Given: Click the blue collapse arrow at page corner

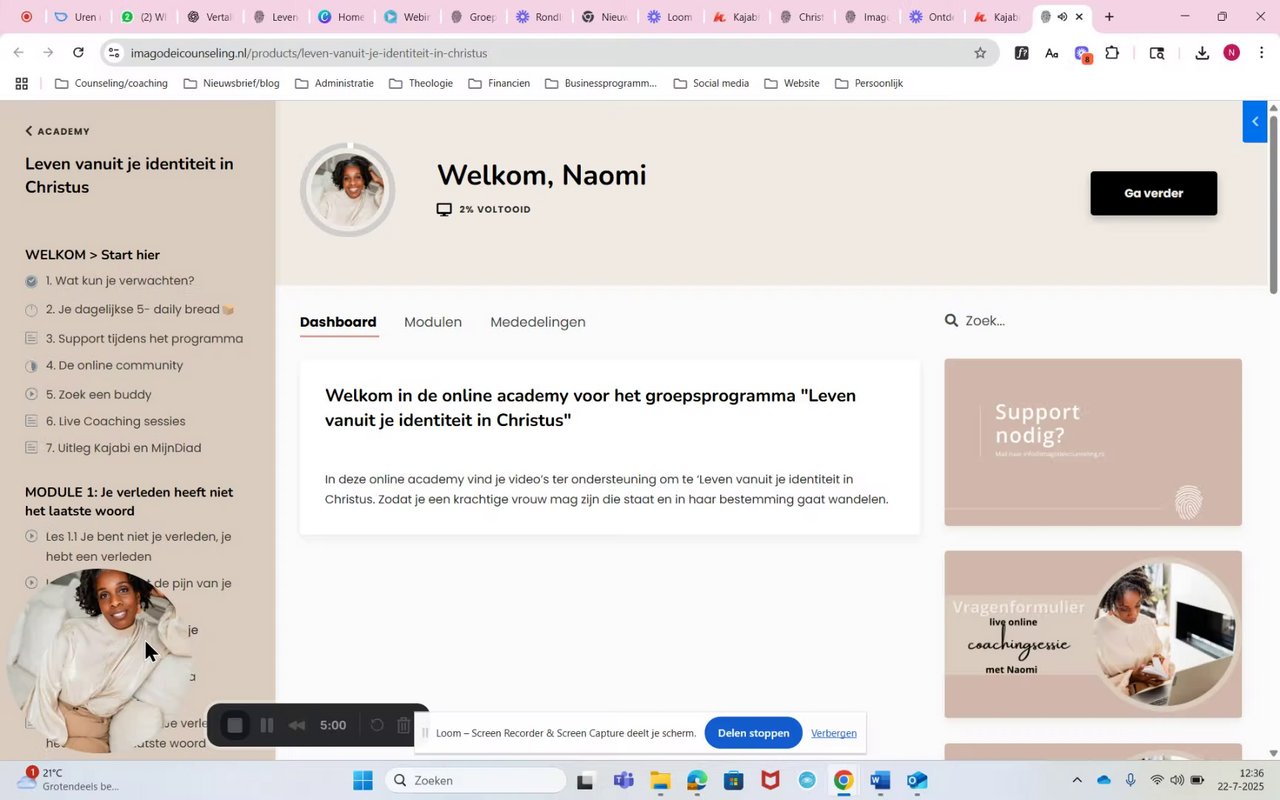Looking at the screenshot, I should point(1255,122).
